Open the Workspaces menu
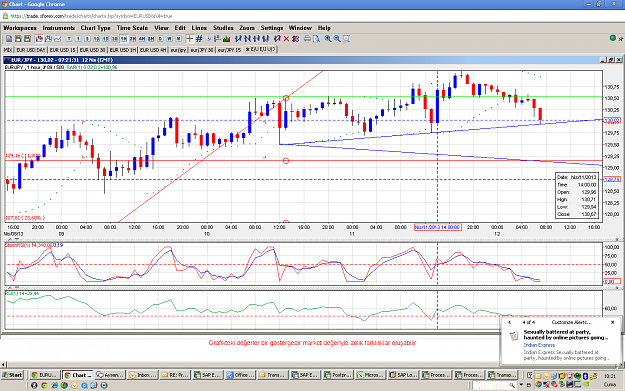Screen dimensions: 625x391 [x=20, y=28]
